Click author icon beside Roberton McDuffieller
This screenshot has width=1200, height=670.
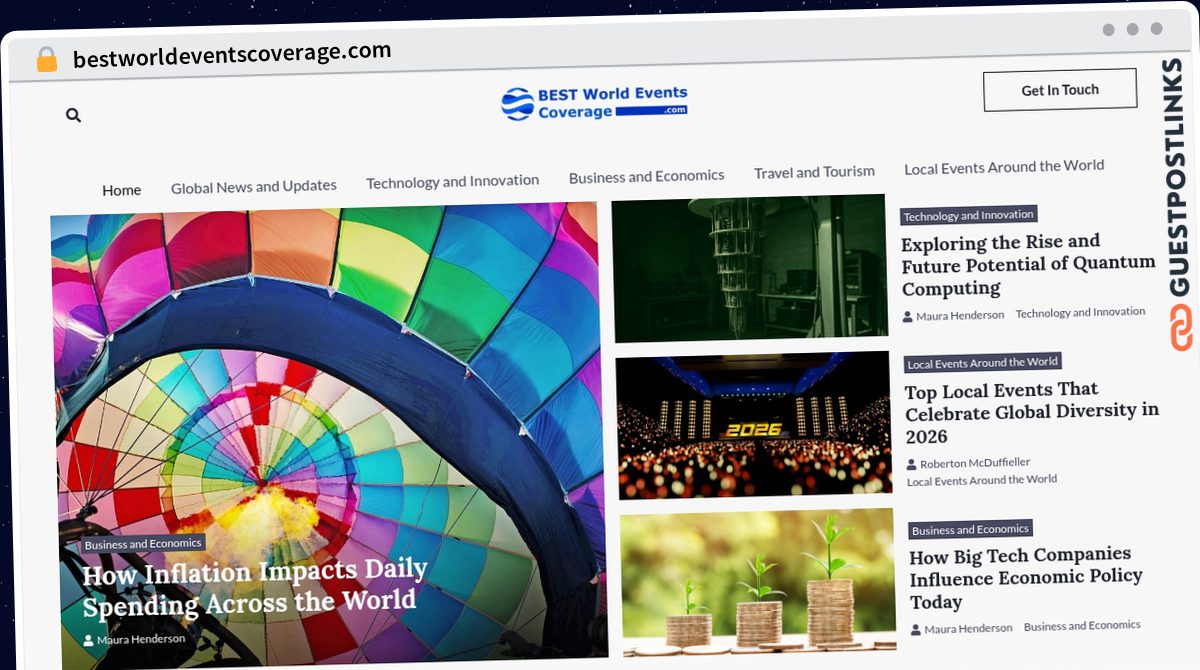click(912, 465)
